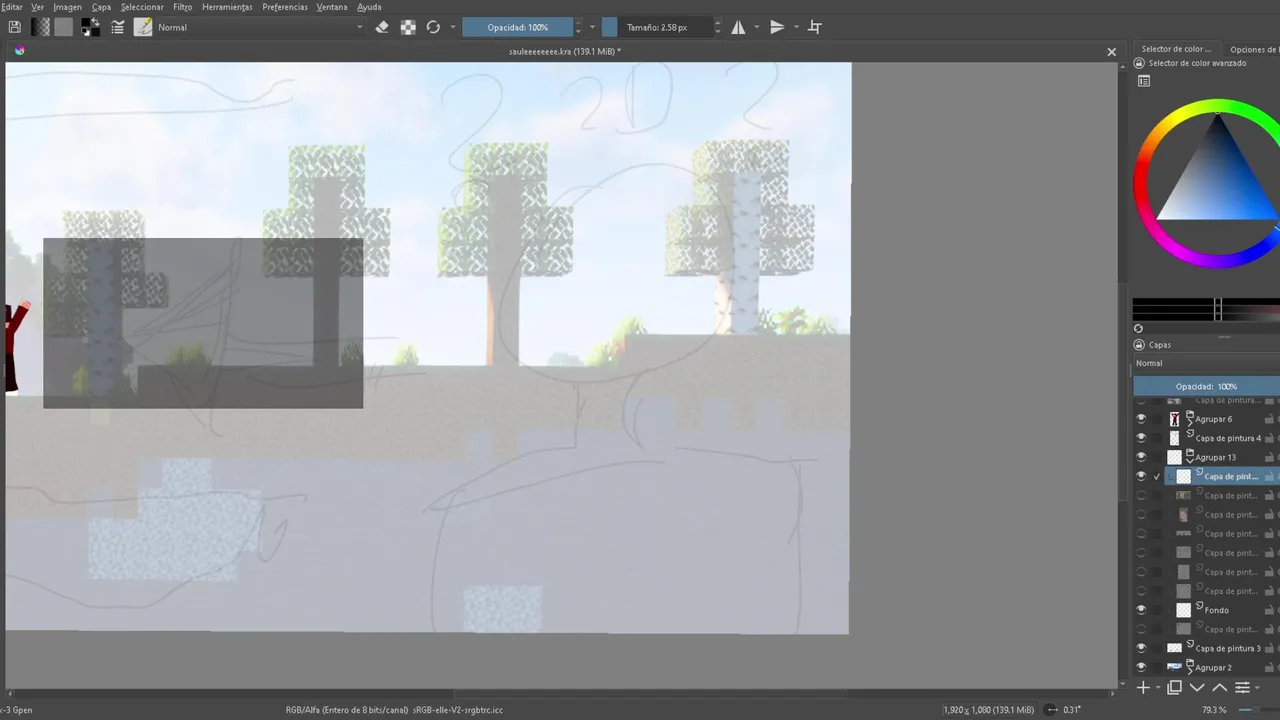Click the layer Opacidad 100% slider
The width and height of the screenshot is (1280, 720).
pos(1206,386)
